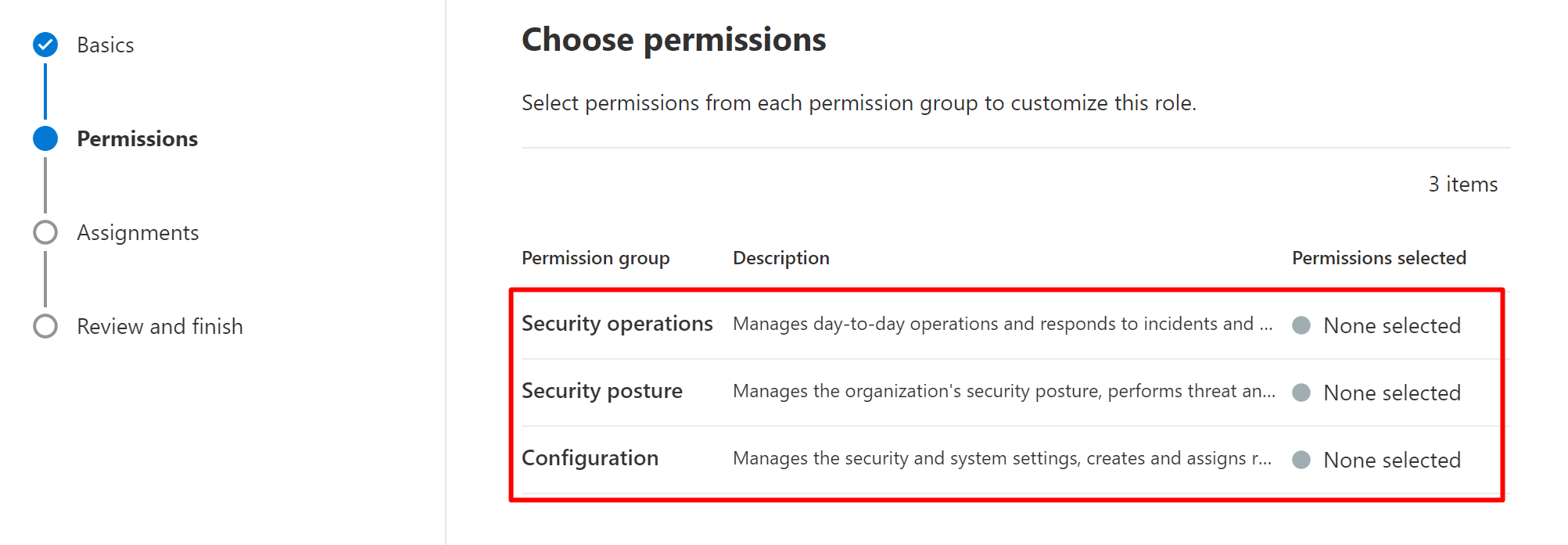This screenshot has height=545, width=1568.
Task: Click the Review and finish step circle
Action: tap(45, 326)
